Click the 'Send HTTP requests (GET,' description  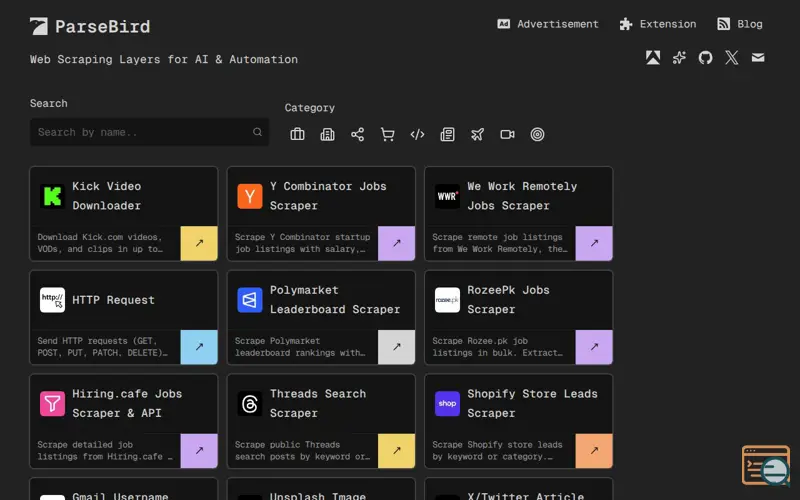pos(102,346)
